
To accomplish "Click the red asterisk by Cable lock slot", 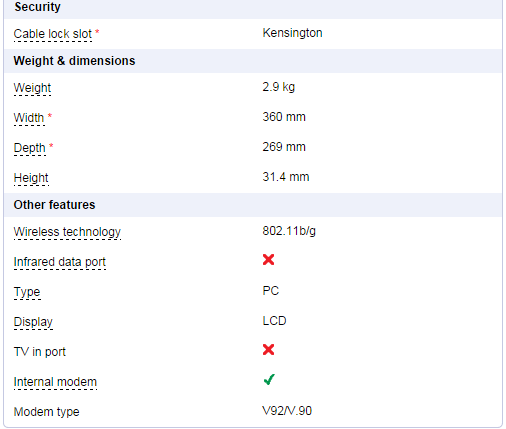I will [x=97, y=31].
